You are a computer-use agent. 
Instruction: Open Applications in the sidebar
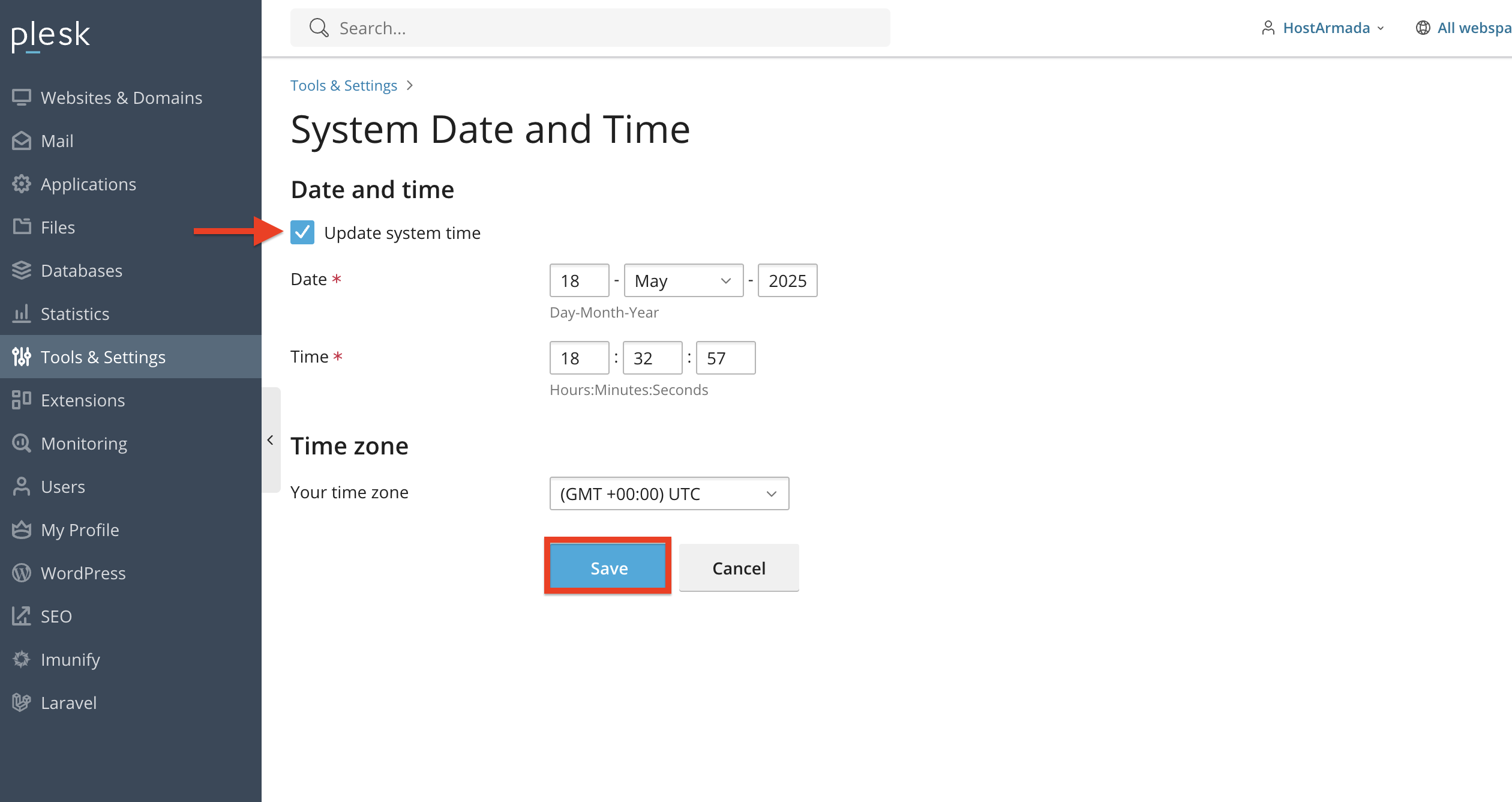coord(131,184)
